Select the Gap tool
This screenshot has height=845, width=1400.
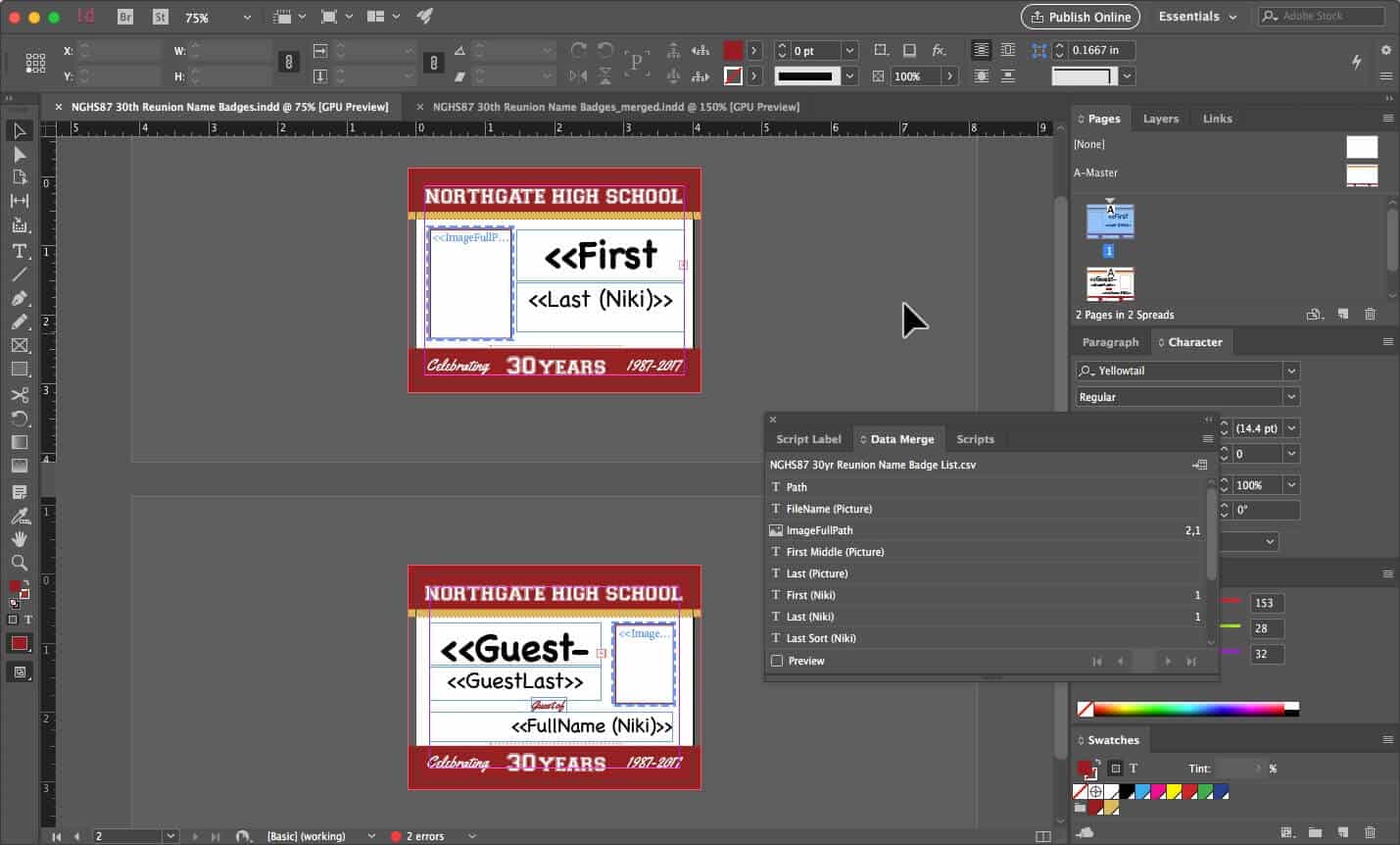[x=20, y=201]
